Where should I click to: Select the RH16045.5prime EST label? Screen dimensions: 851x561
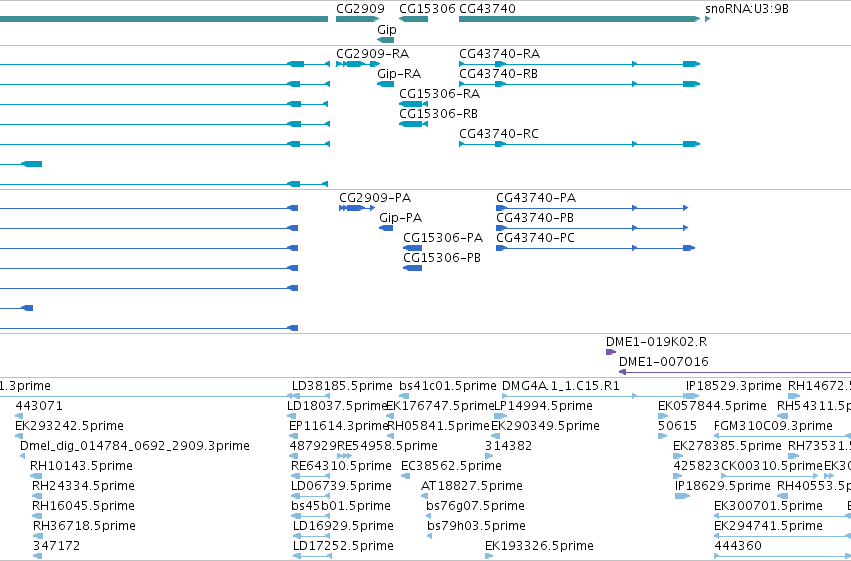[x=83, y=506]
